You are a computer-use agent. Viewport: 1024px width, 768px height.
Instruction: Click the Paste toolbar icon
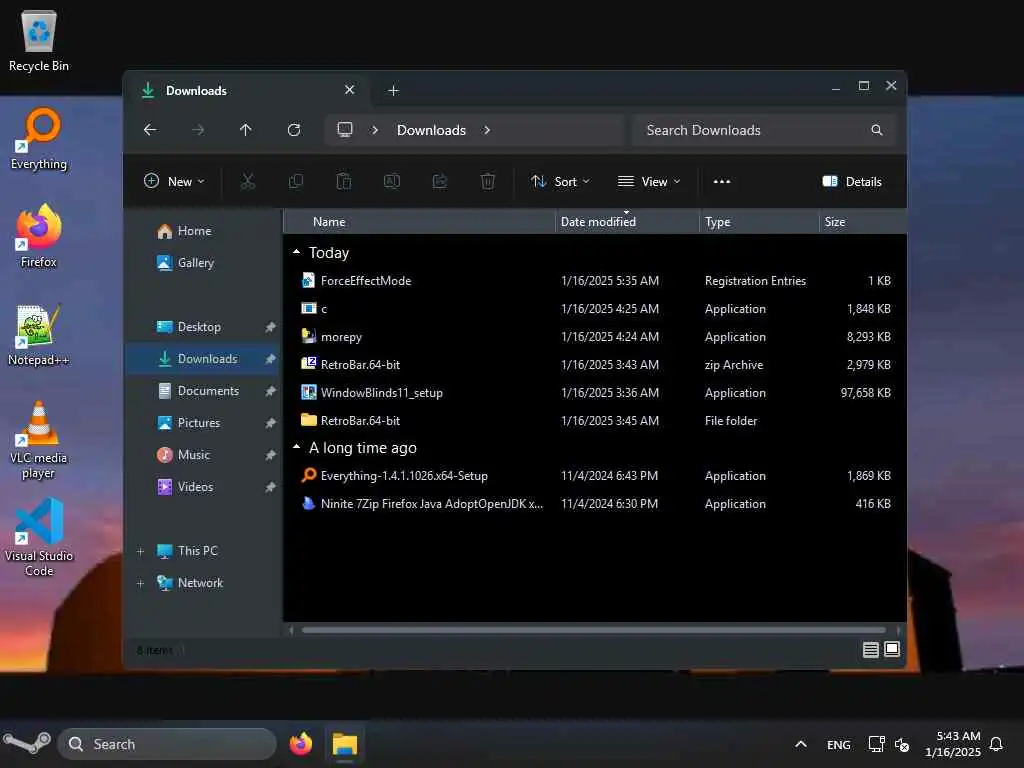(x=344, y=182)
